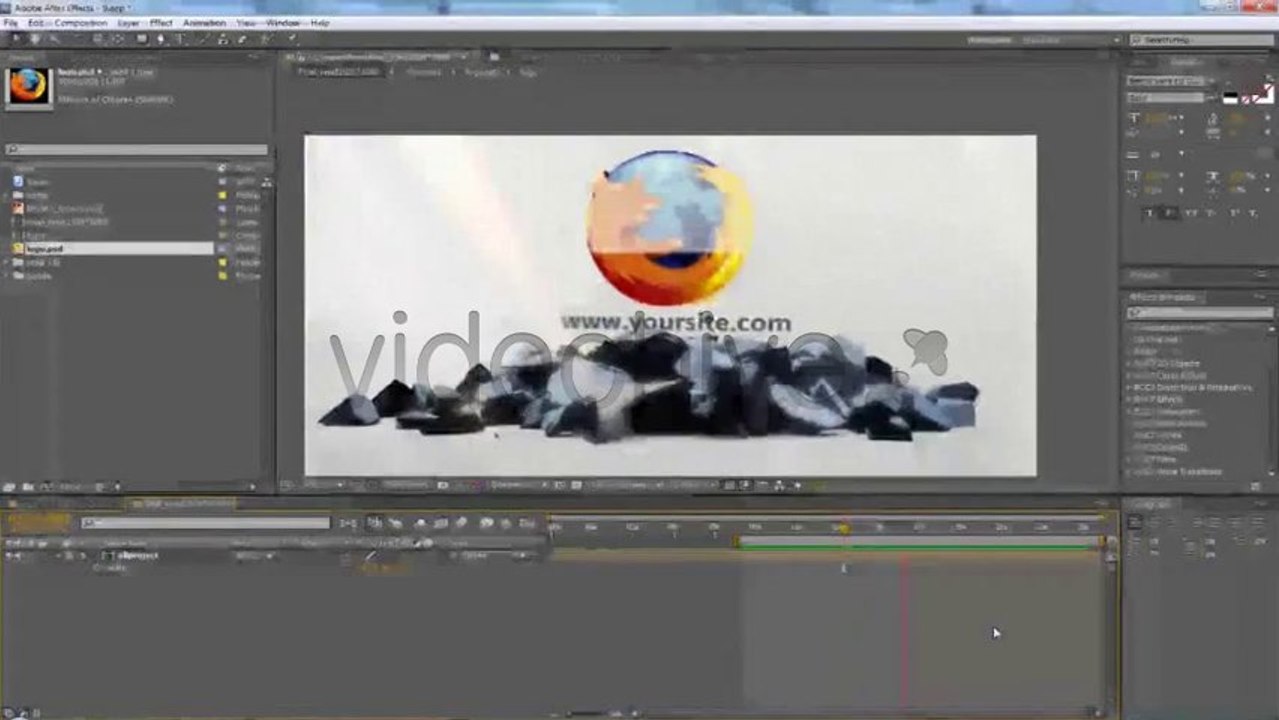Select the Rectangle mask tool
The height and width of the screenshot is (720, 1279).
(x=142, y=39)
